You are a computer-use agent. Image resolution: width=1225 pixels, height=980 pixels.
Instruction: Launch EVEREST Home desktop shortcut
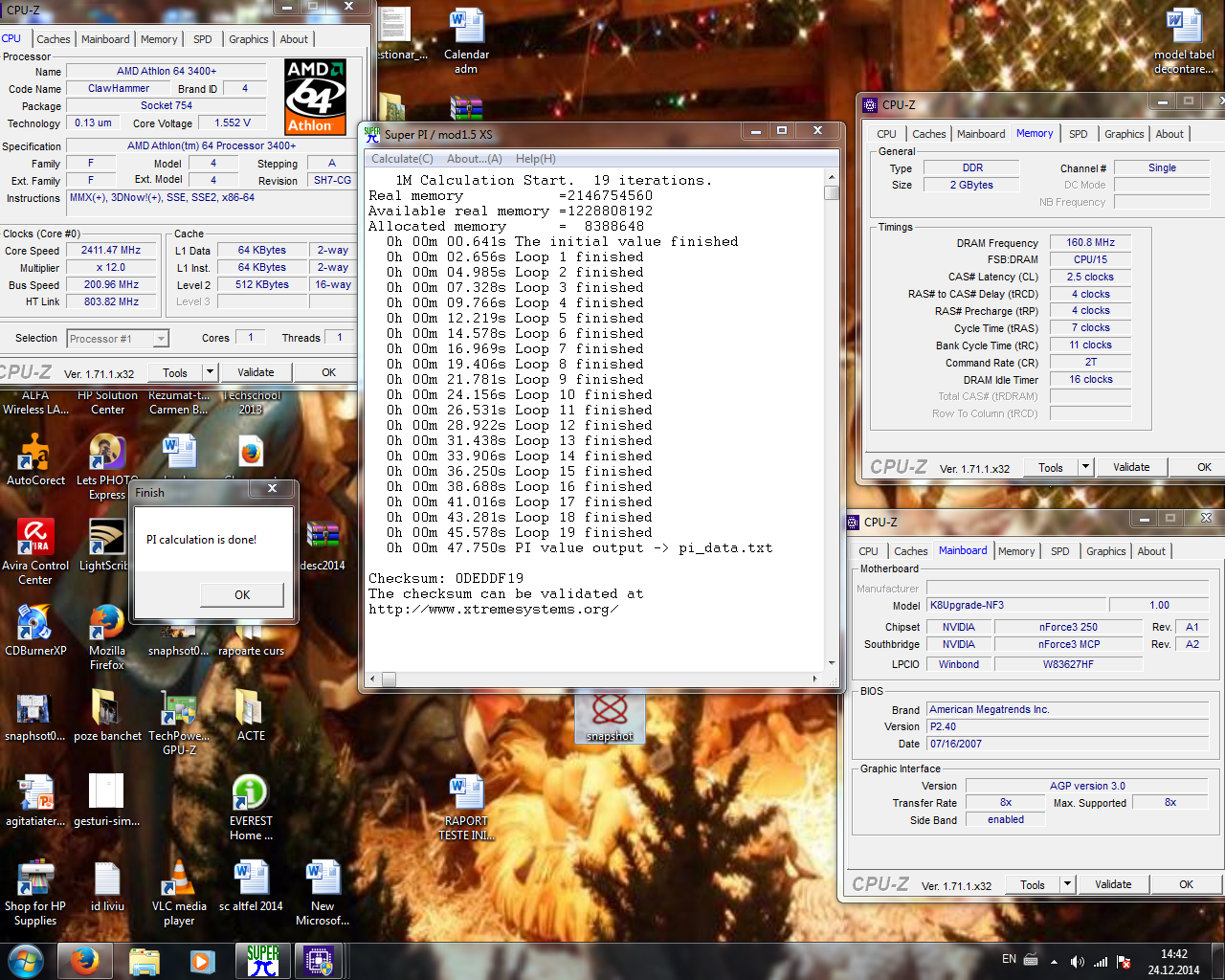pyautogui.click(x=251, y=808)
